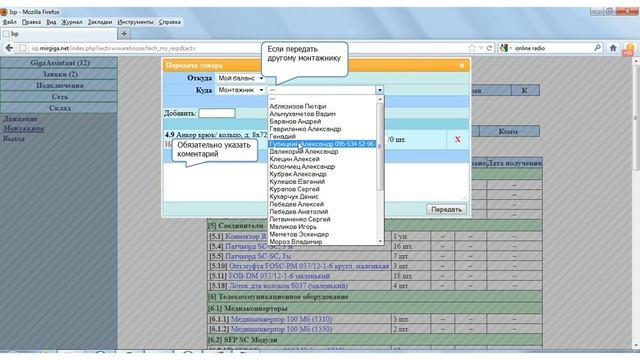Image resolution: width=640 pixels, height=360 pixels.
Task: Open the Склад sidebar section
Action: [x=59, y=108]
